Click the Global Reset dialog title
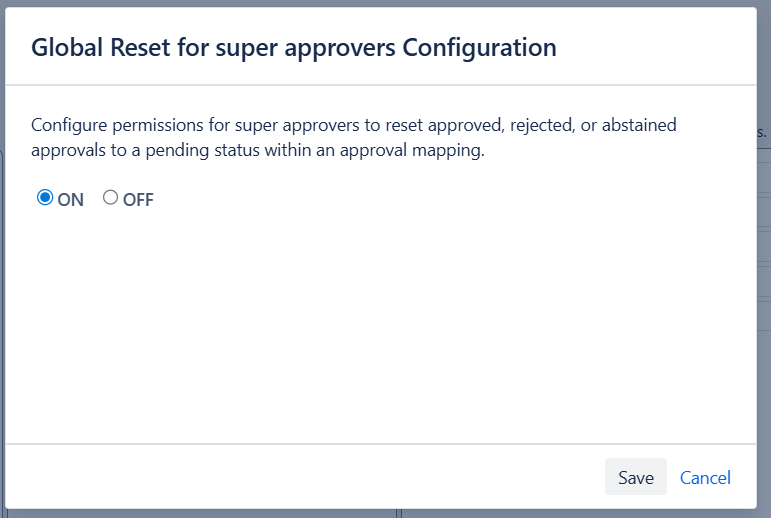 pyautogui.click(x=294, y=47)
